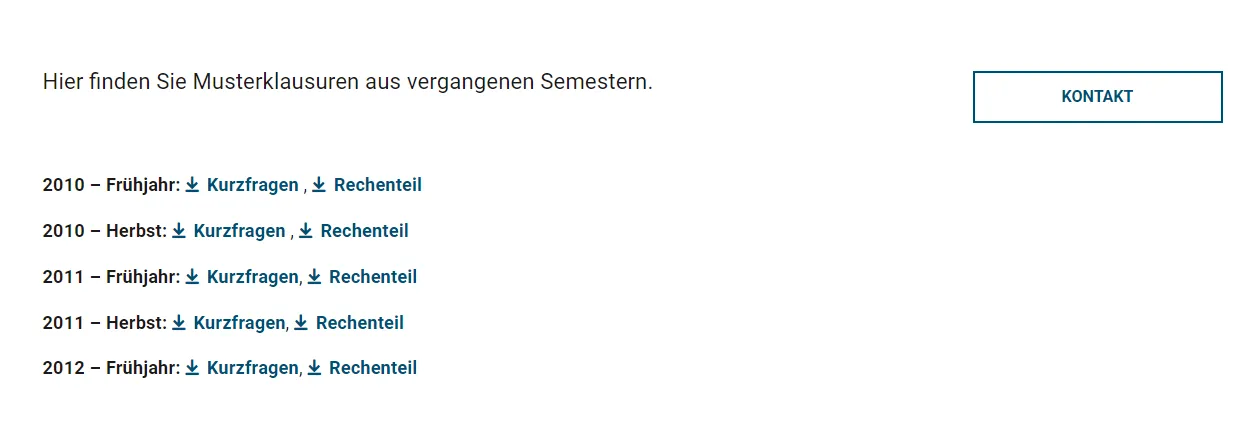Click download icon before 2011 Herbst Rechenteil

click(x=301, y=323)
